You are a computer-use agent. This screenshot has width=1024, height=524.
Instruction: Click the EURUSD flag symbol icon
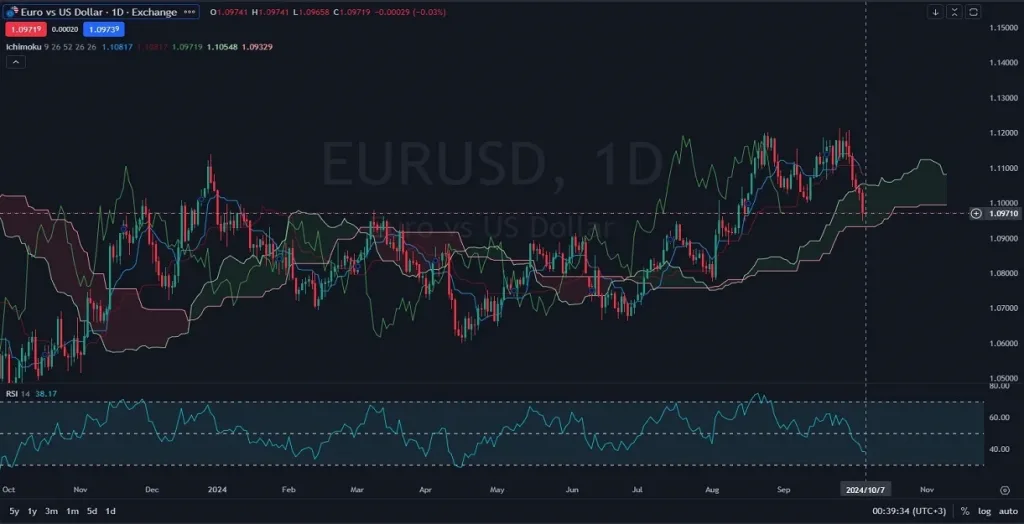(12, 12)
